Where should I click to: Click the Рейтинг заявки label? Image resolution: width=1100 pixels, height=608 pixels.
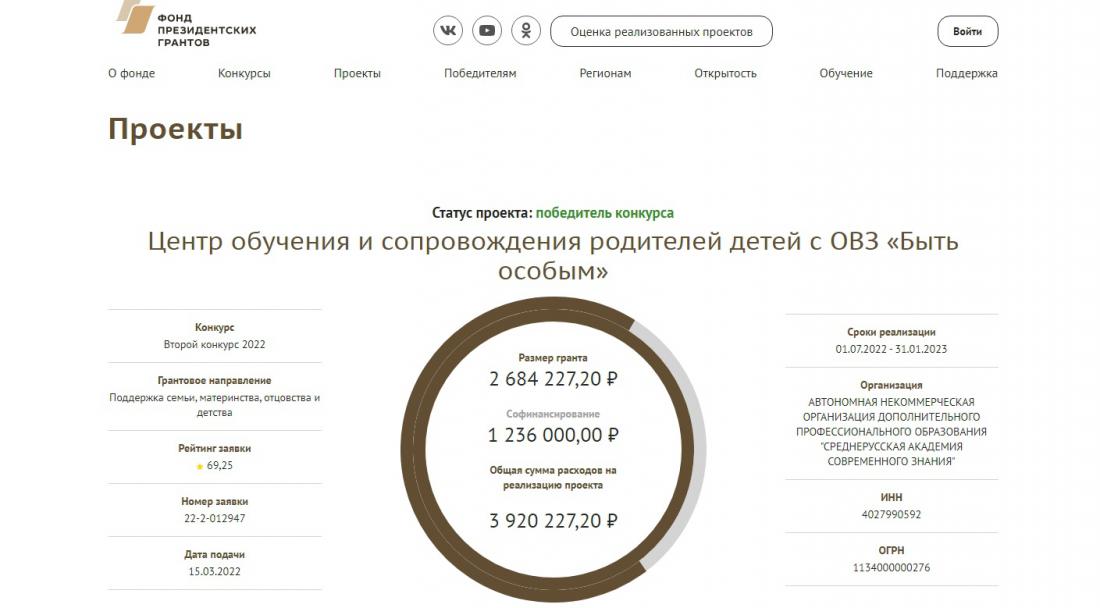[215, 448]
